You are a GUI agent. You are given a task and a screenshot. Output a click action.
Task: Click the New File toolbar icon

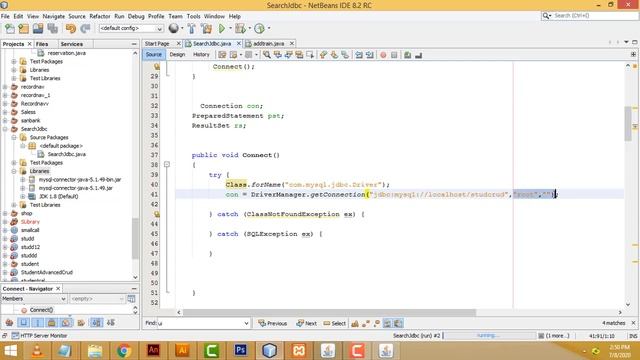(x=10, y=28)
